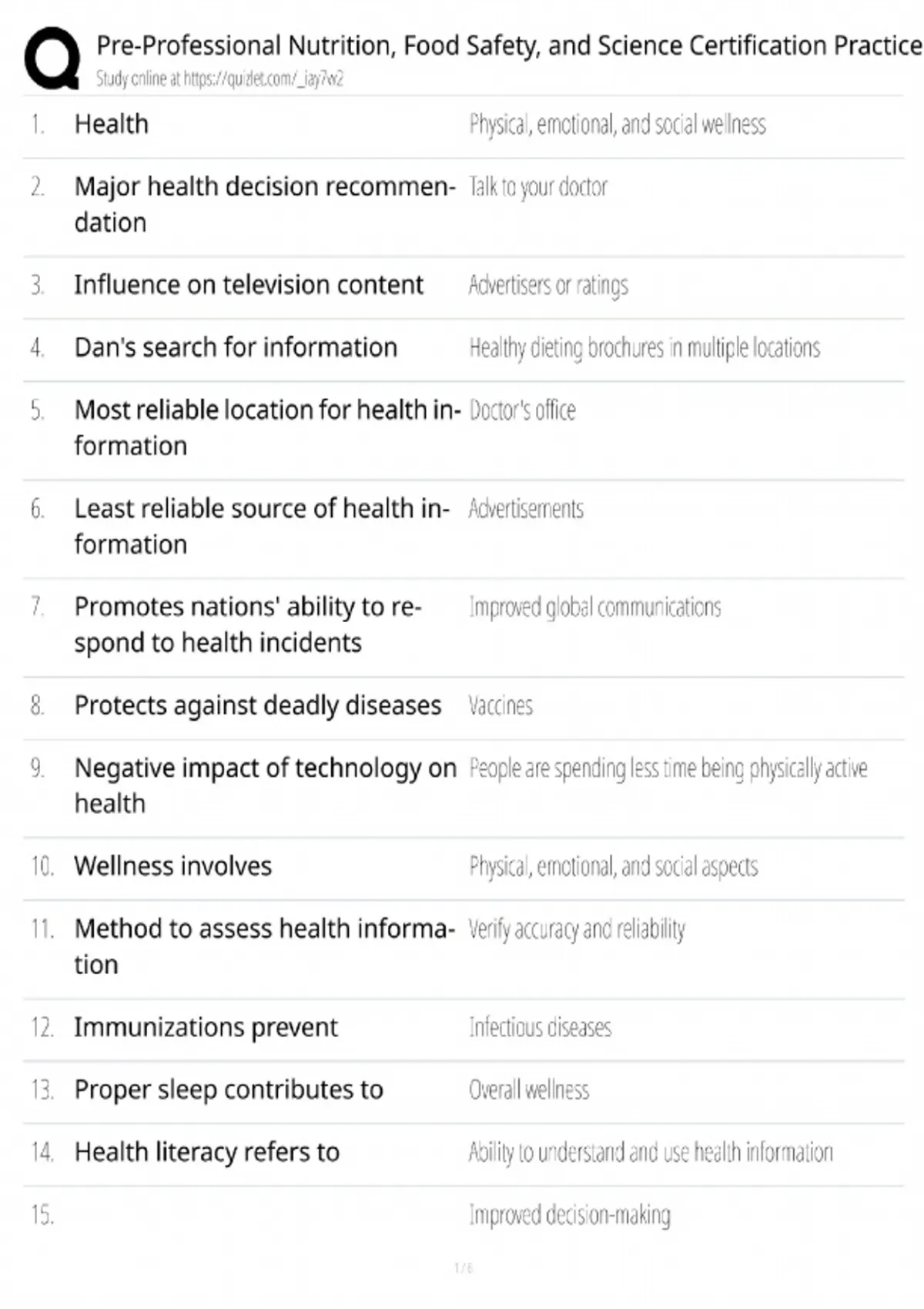
Task: Click 'Dan's search for information' term
Action: coord(236,347)
